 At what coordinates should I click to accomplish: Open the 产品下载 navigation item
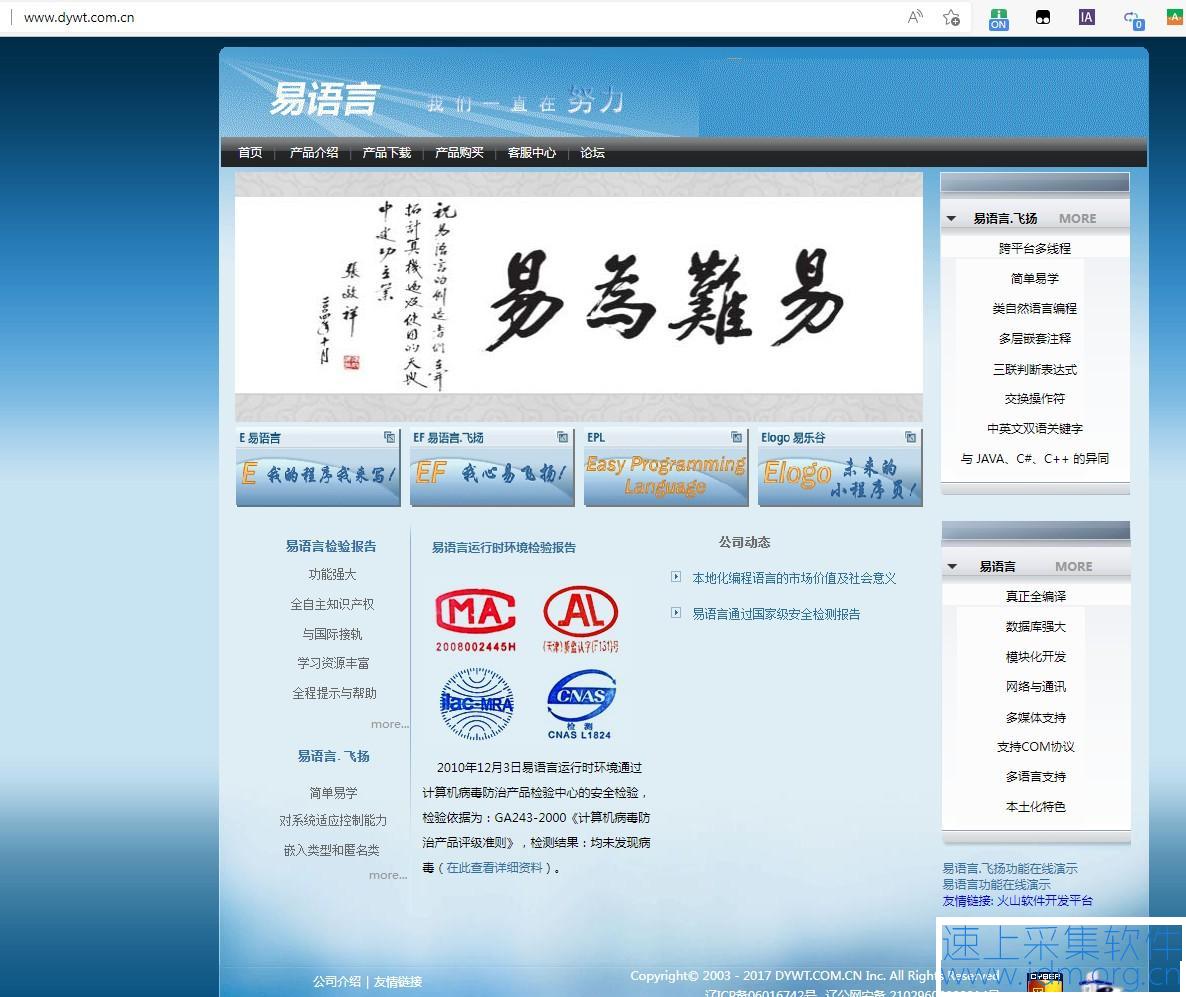point(387,153)
